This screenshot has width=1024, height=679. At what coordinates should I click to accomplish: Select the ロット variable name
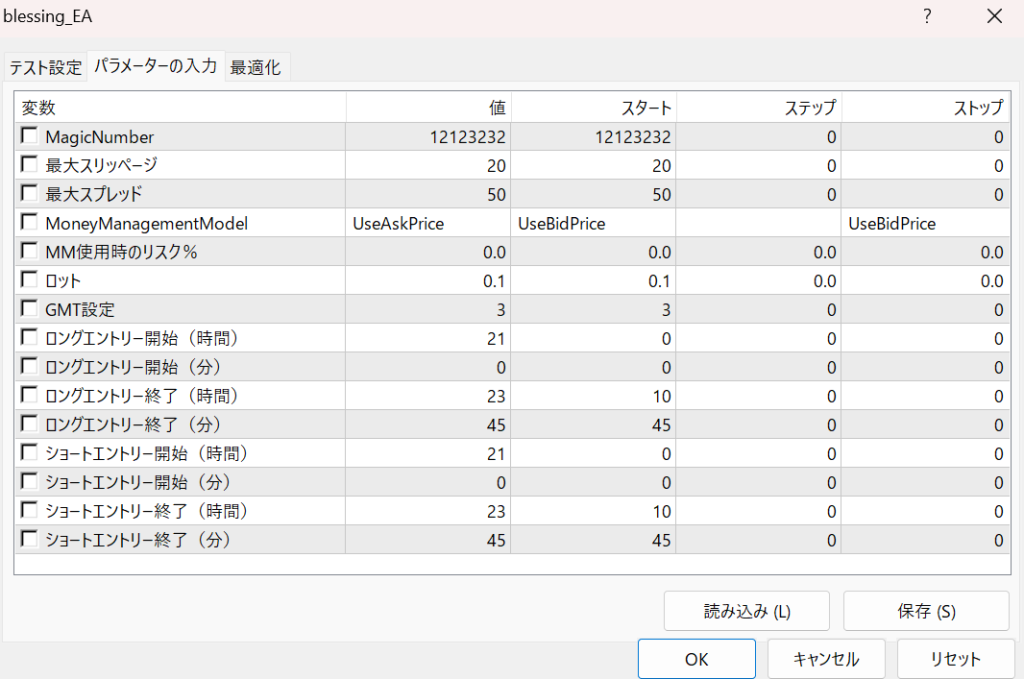63,281
